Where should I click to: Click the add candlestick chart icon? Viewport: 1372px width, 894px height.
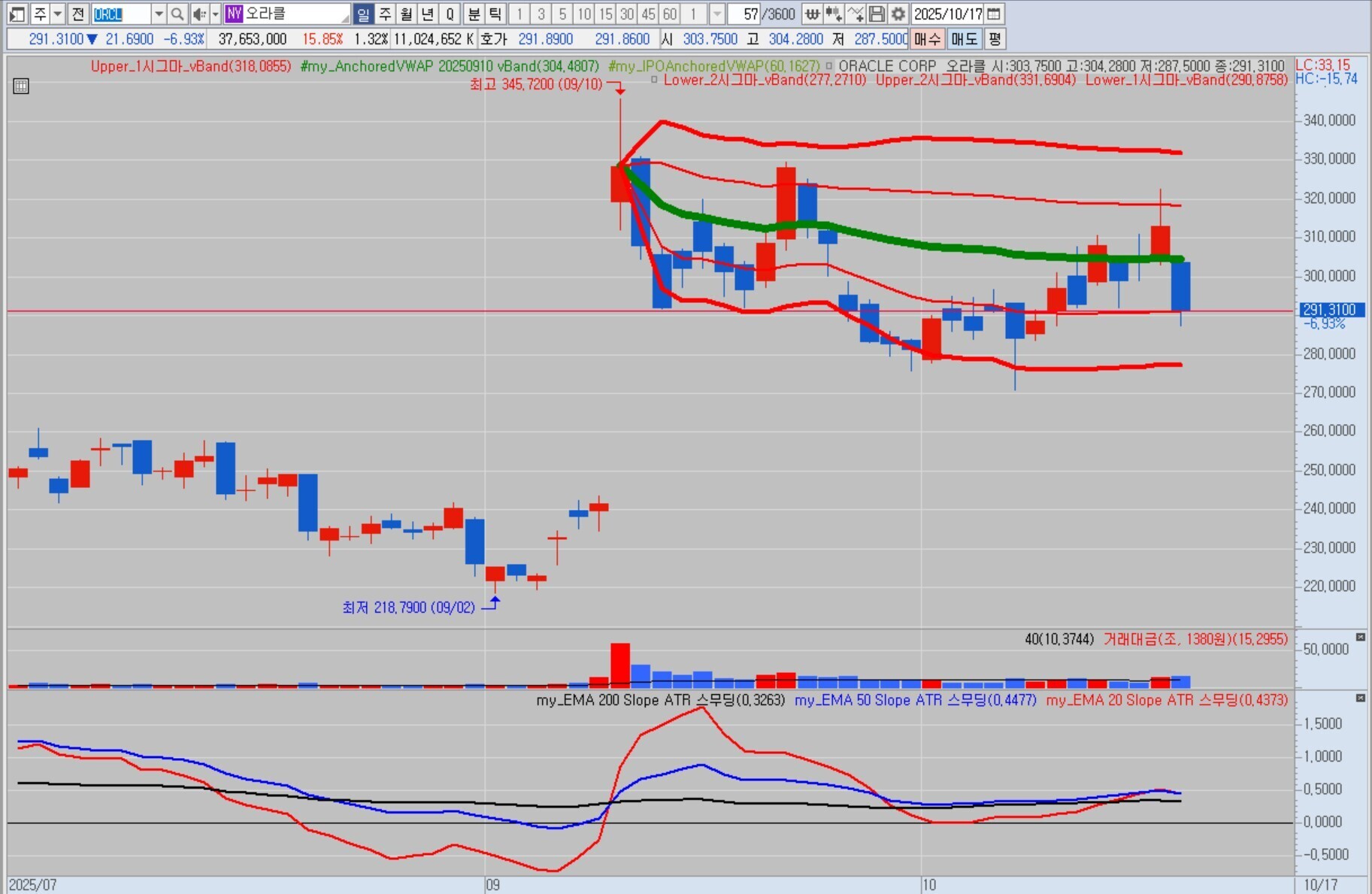(834, 14)
